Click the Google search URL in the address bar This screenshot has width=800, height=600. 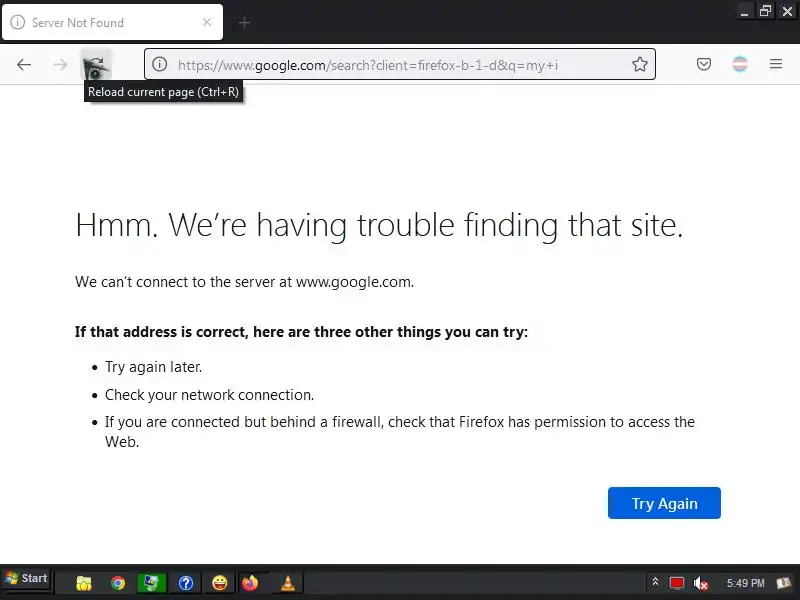368,65
